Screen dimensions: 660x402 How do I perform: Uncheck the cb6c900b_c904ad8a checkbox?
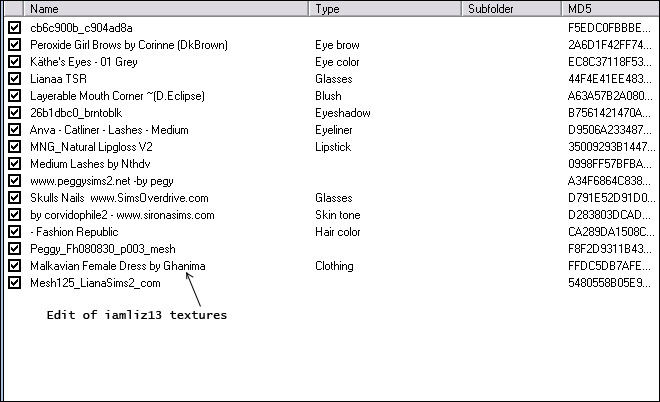(x=14, y=28)
